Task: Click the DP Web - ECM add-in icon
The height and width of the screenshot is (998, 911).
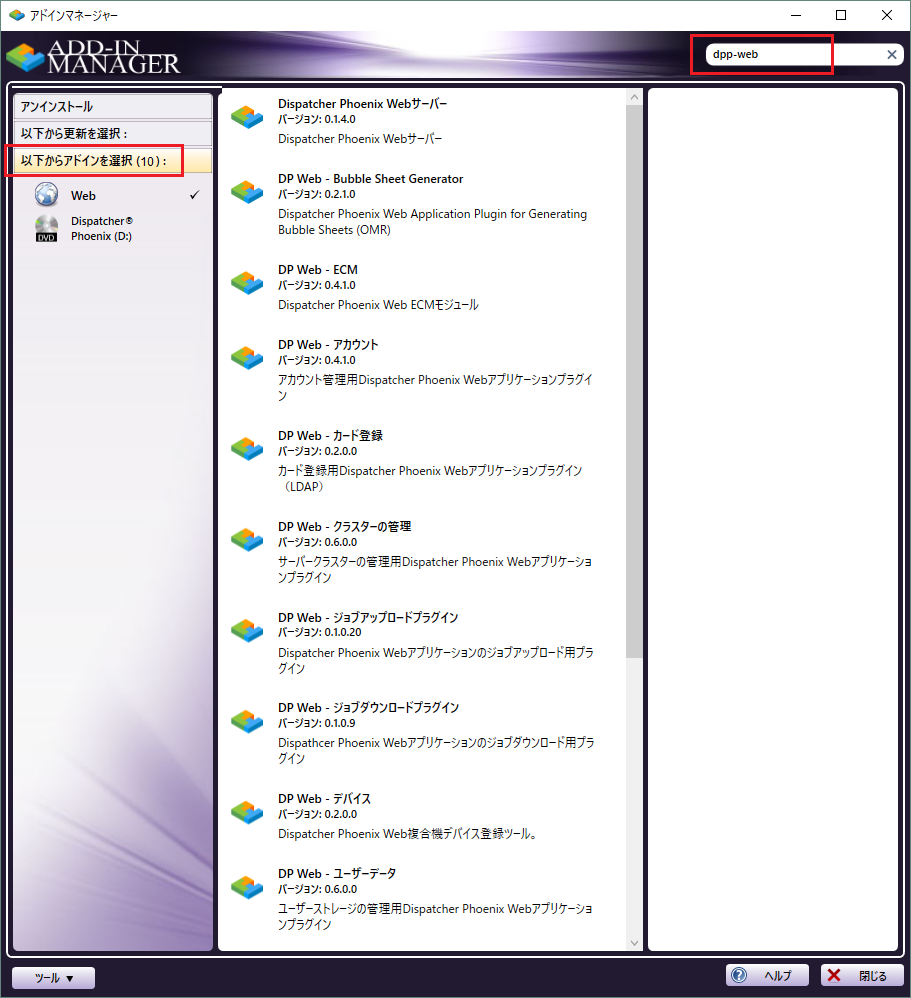Action: 247,283
